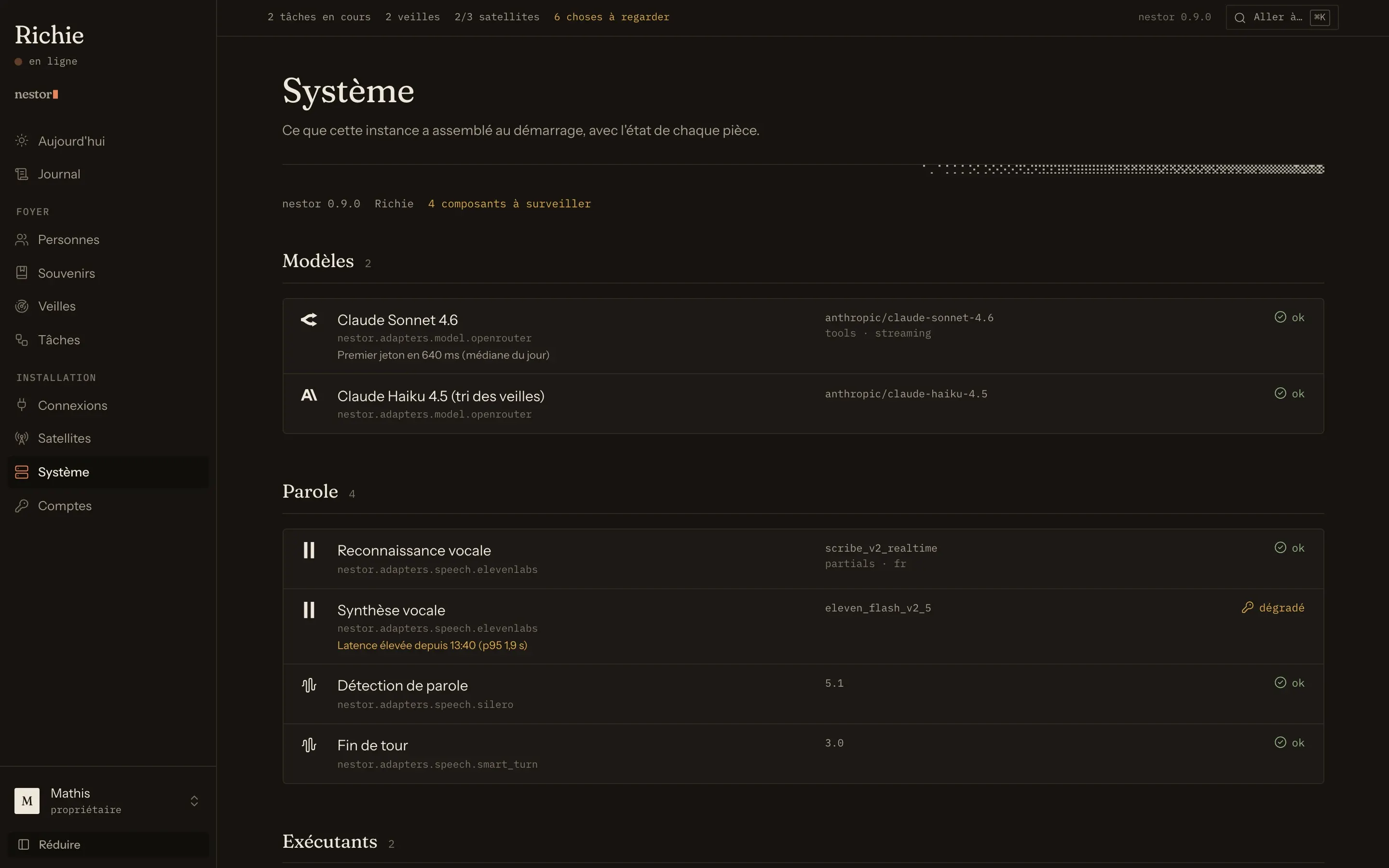The image size is (1389, 868).
Task: Open the 2 tâches en cours link
Action: [319, 17]
